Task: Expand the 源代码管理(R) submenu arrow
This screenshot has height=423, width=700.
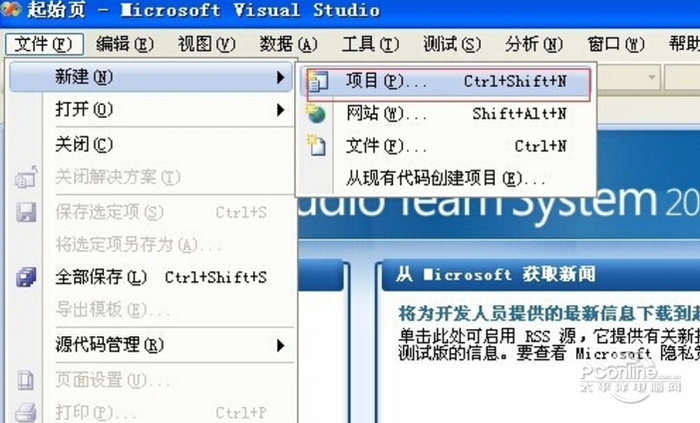Action: pyautogui.click(x=280, y=345)
